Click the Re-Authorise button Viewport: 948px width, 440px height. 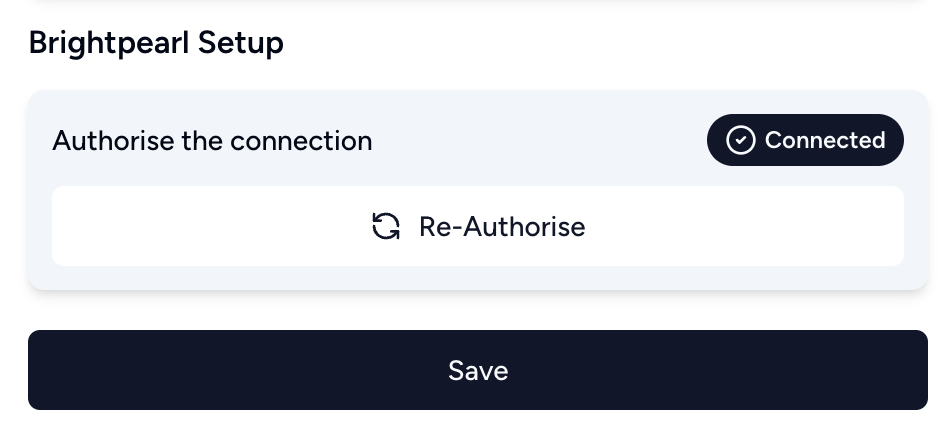[478, 226]
